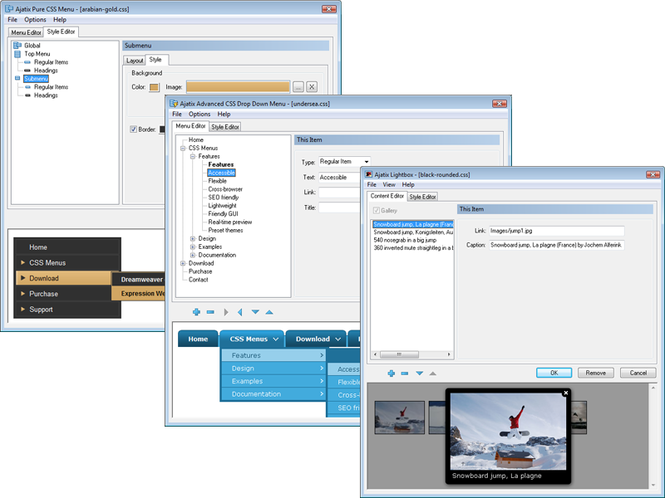Open View menu in Lightbox window
Image resolution: width=665 pixels, height=498 pixels.
pyautogui.click(x=389, y=185)
